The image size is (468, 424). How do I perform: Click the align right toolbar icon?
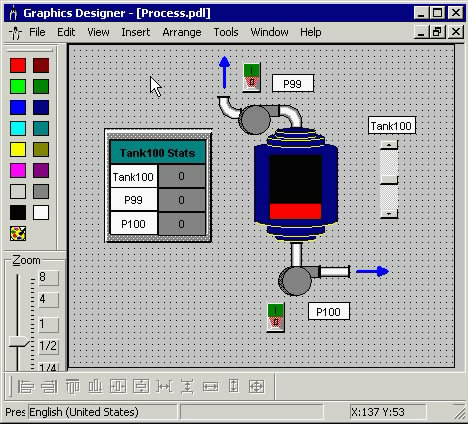pyautogui.click(x=49, y=387)
